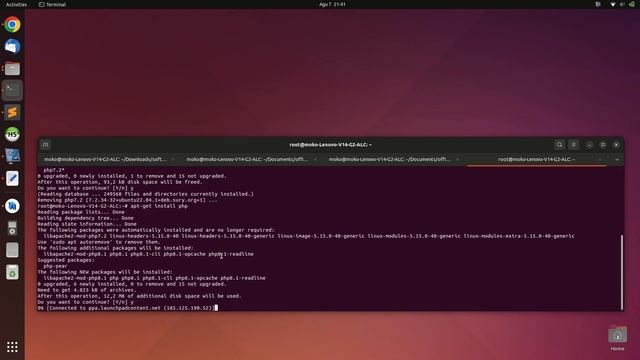Click 'php-pear' in terminal output
This screenshot has height=360, width=640.
coord(56,266)
